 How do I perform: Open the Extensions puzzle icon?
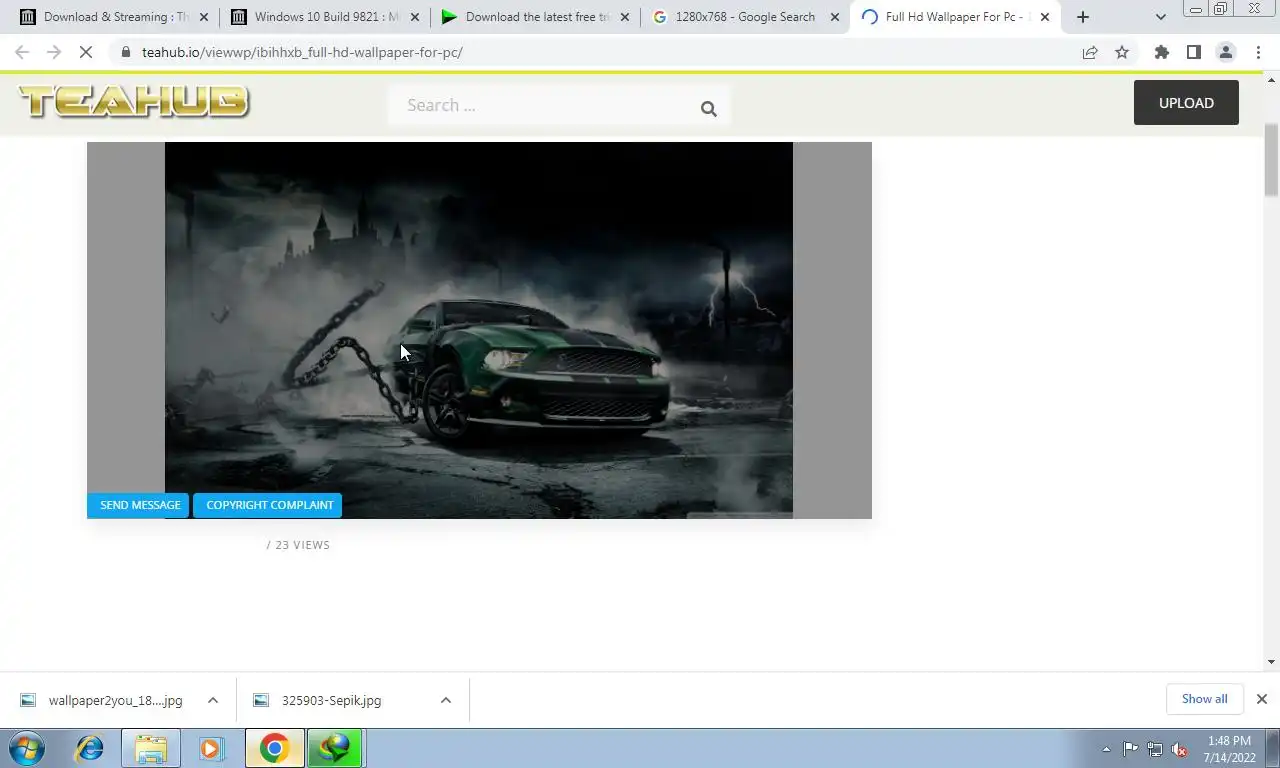click(x=1161, y=52)
